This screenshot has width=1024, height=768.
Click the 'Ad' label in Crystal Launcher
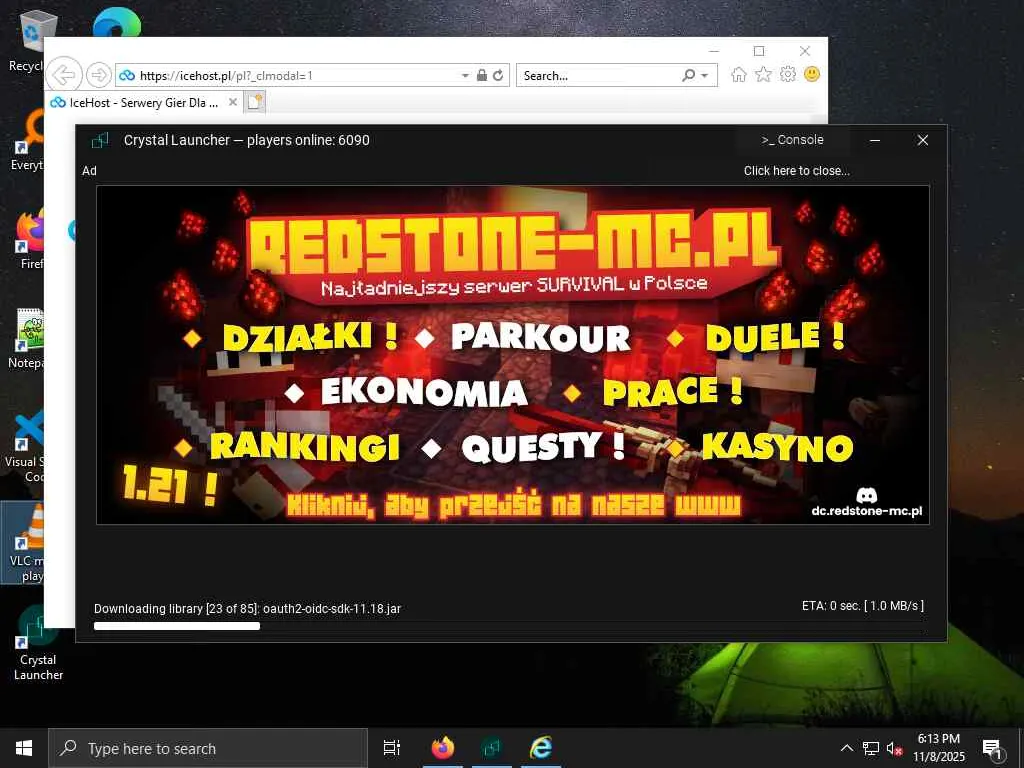pos(89,170)
